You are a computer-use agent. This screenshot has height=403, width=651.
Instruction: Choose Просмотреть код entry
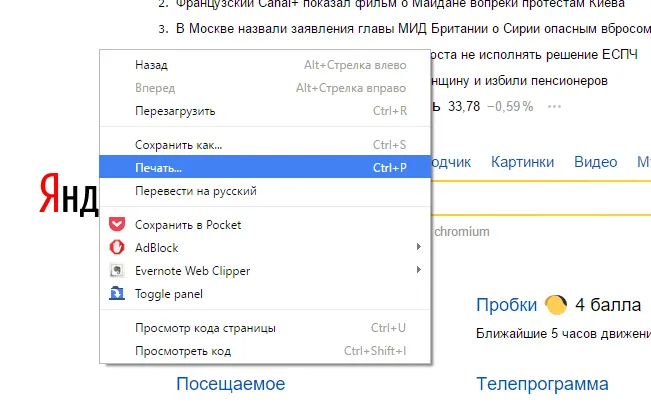click(265, 351)
